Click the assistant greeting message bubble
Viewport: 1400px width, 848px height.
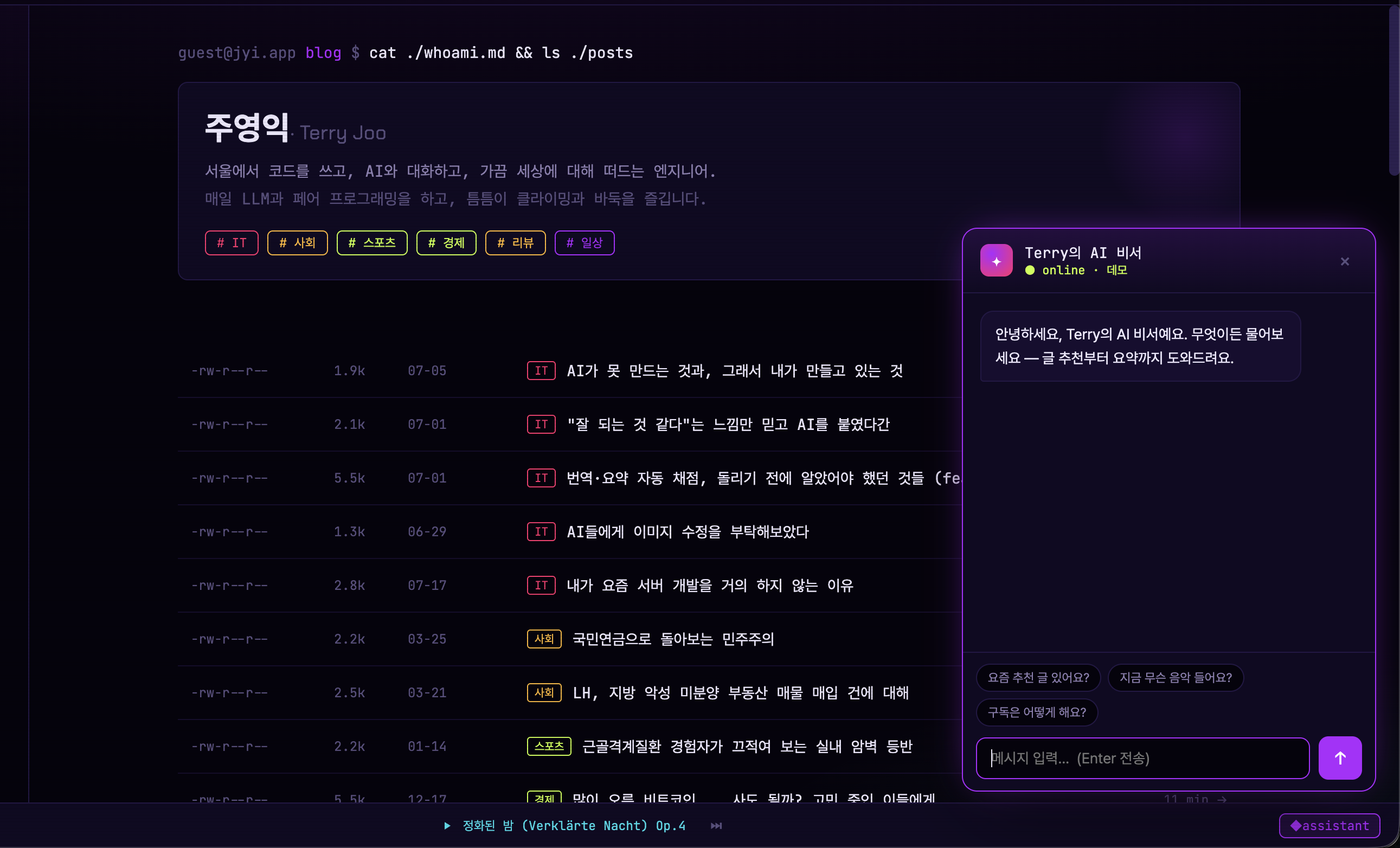point(1140,346)
